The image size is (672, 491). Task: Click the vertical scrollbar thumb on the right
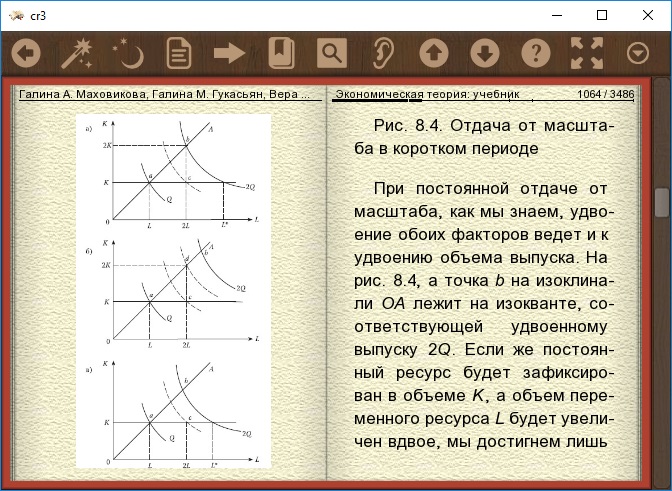(661, 203)
